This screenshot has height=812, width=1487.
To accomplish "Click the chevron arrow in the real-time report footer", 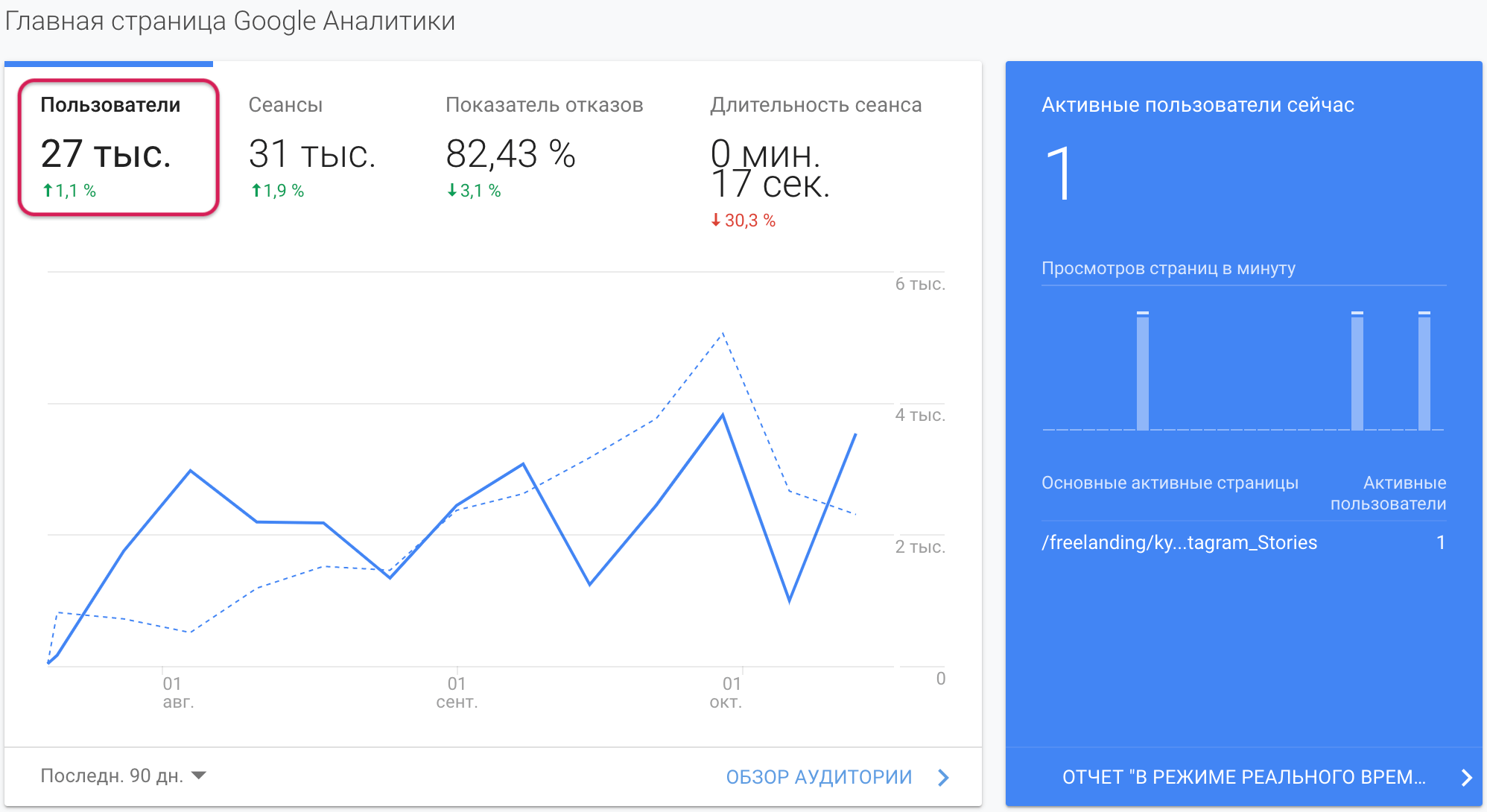I will (x=1466, y=777).
